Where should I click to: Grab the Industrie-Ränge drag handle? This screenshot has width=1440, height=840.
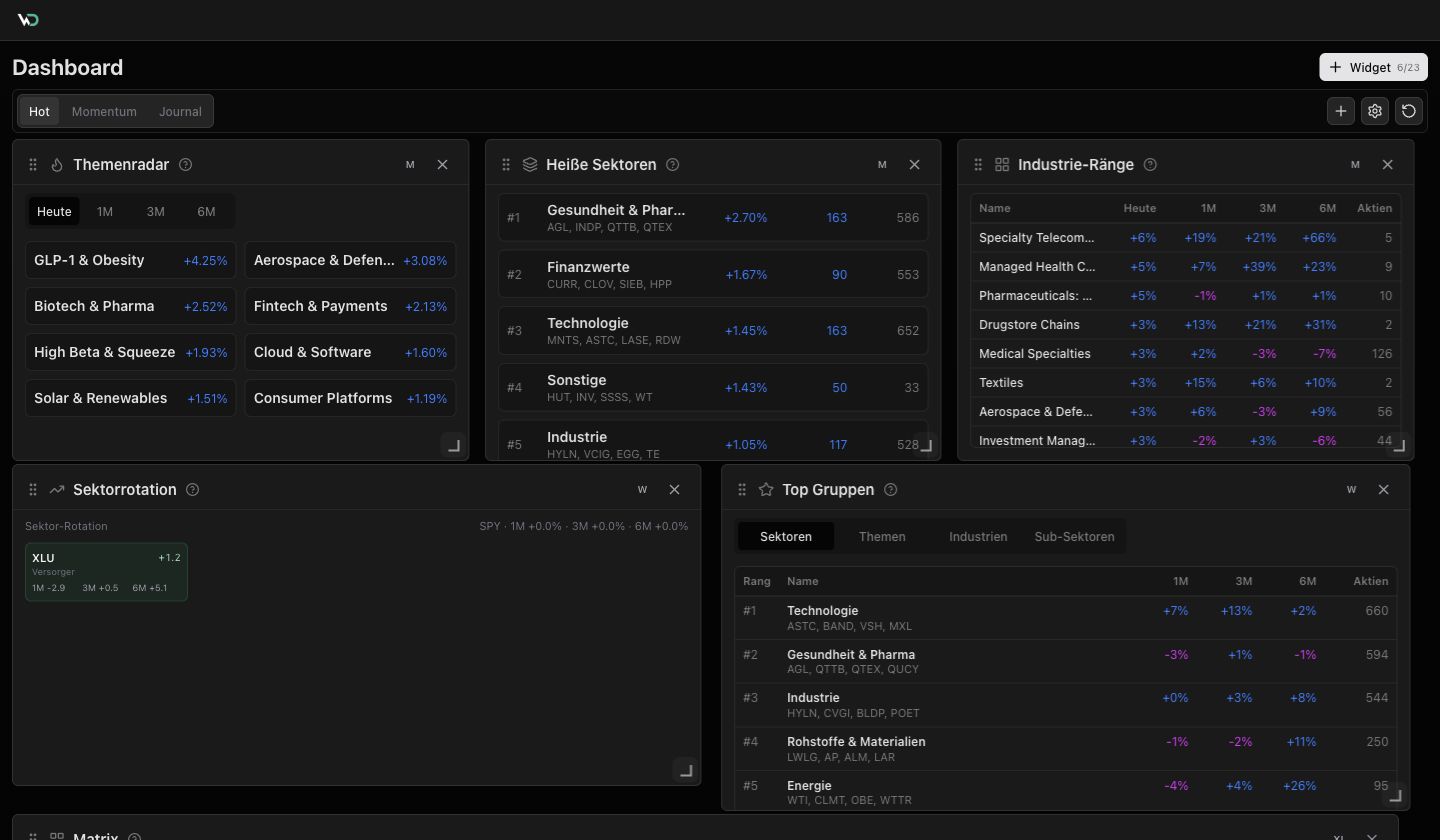(978, 164)
